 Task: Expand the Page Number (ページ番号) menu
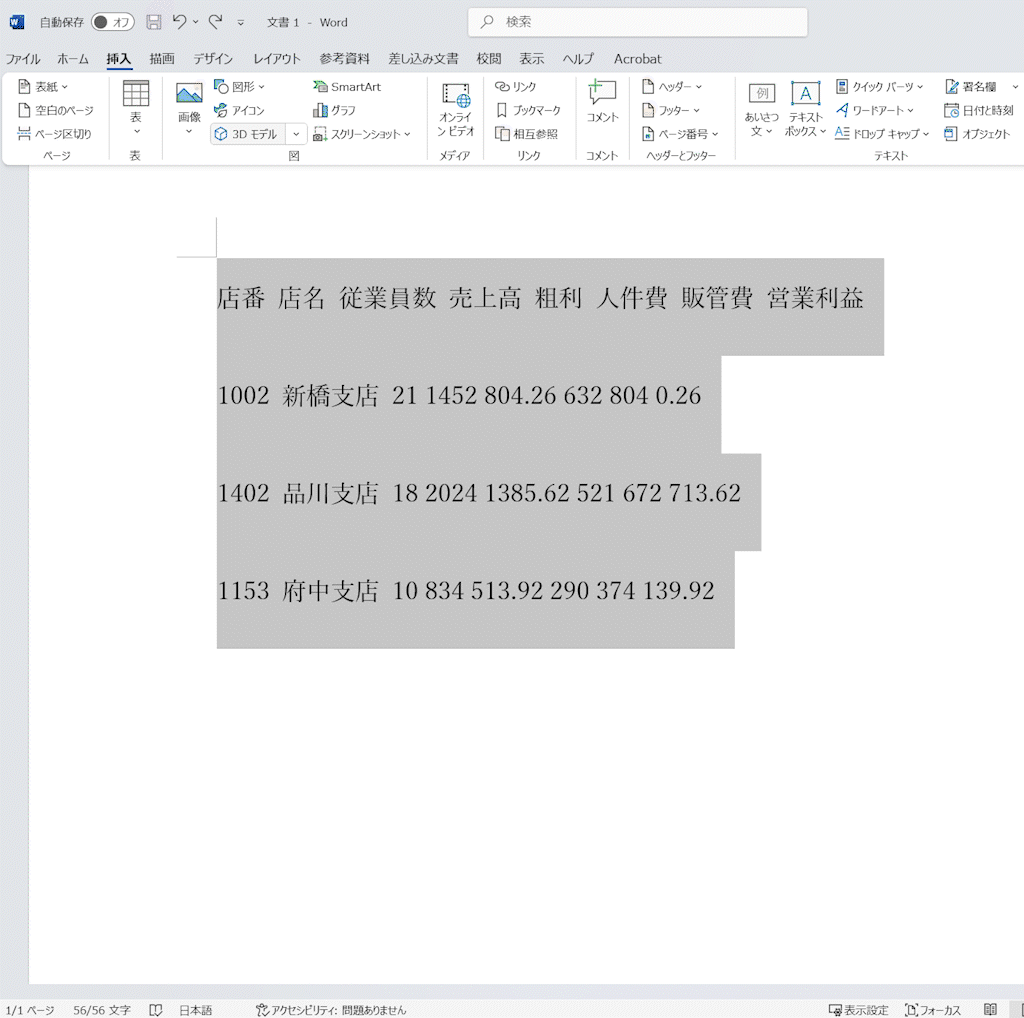click(x=681, y=134)
